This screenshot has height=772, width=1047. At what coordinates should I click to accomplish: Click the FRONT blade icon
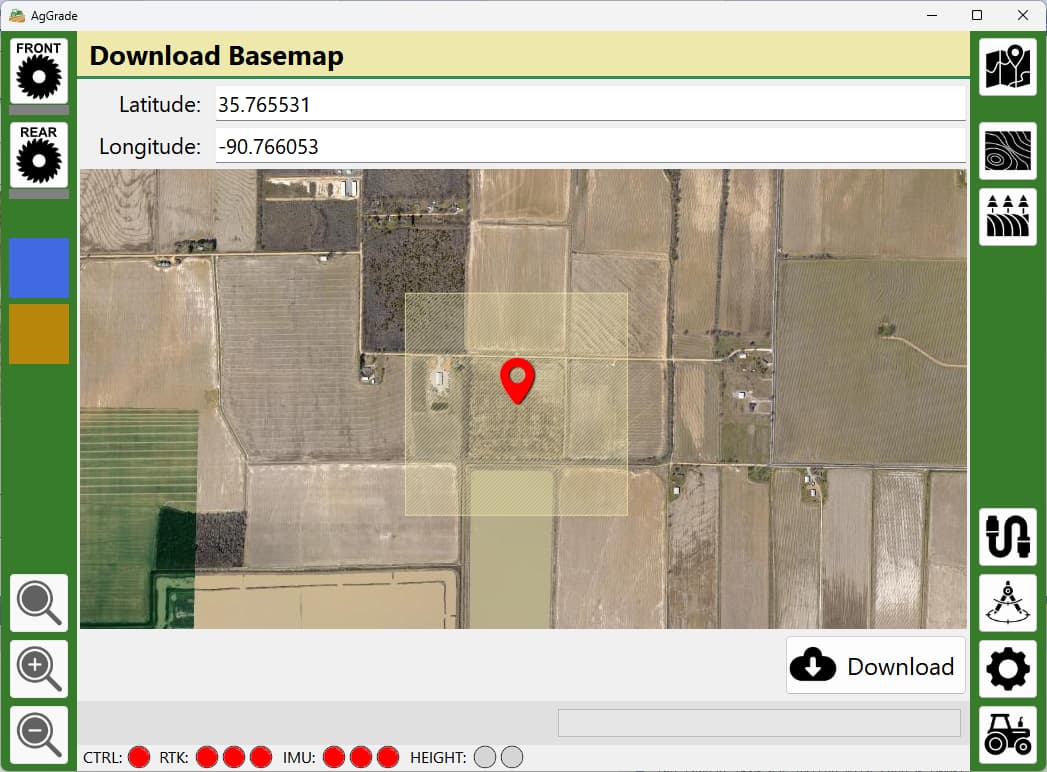[x=39, y=71]
